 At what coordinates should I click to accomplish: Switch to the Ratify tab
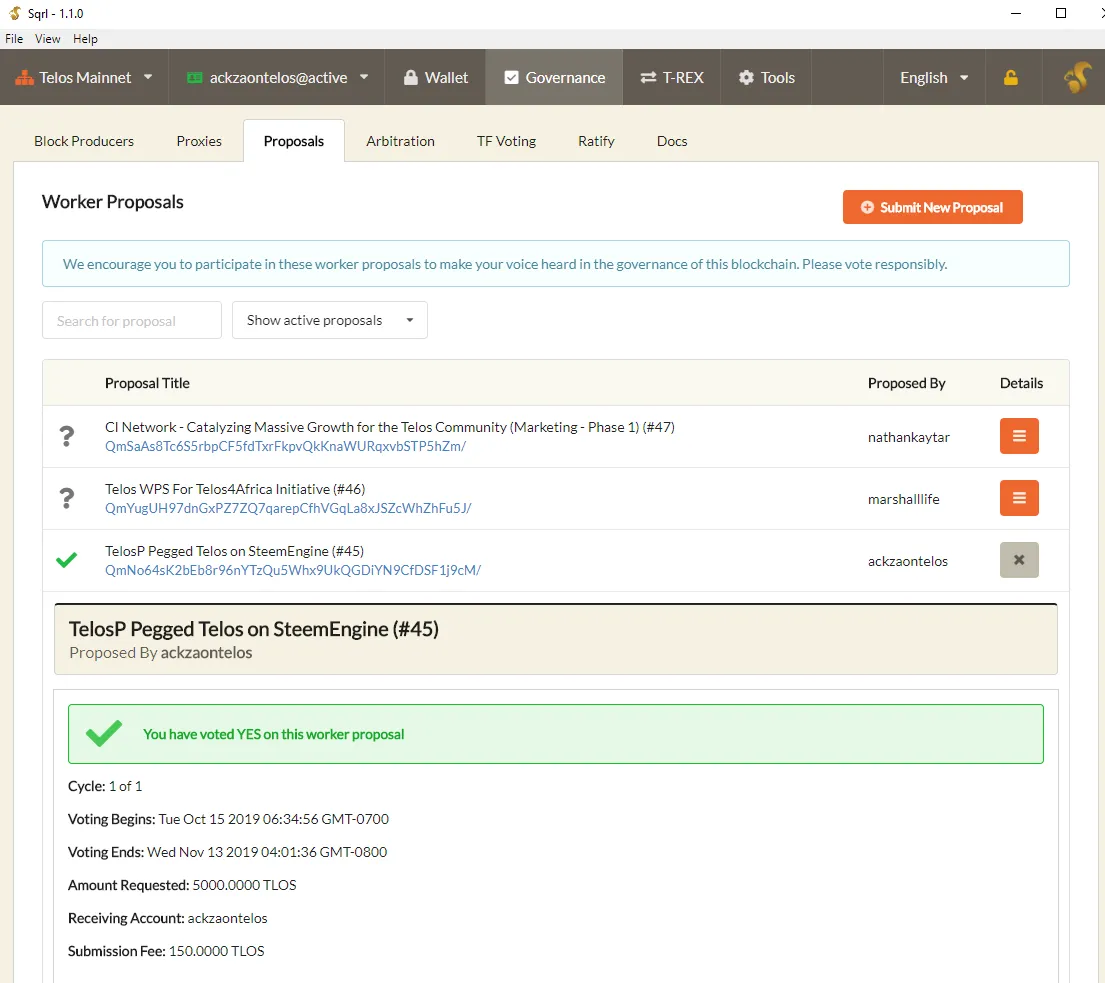596,141
